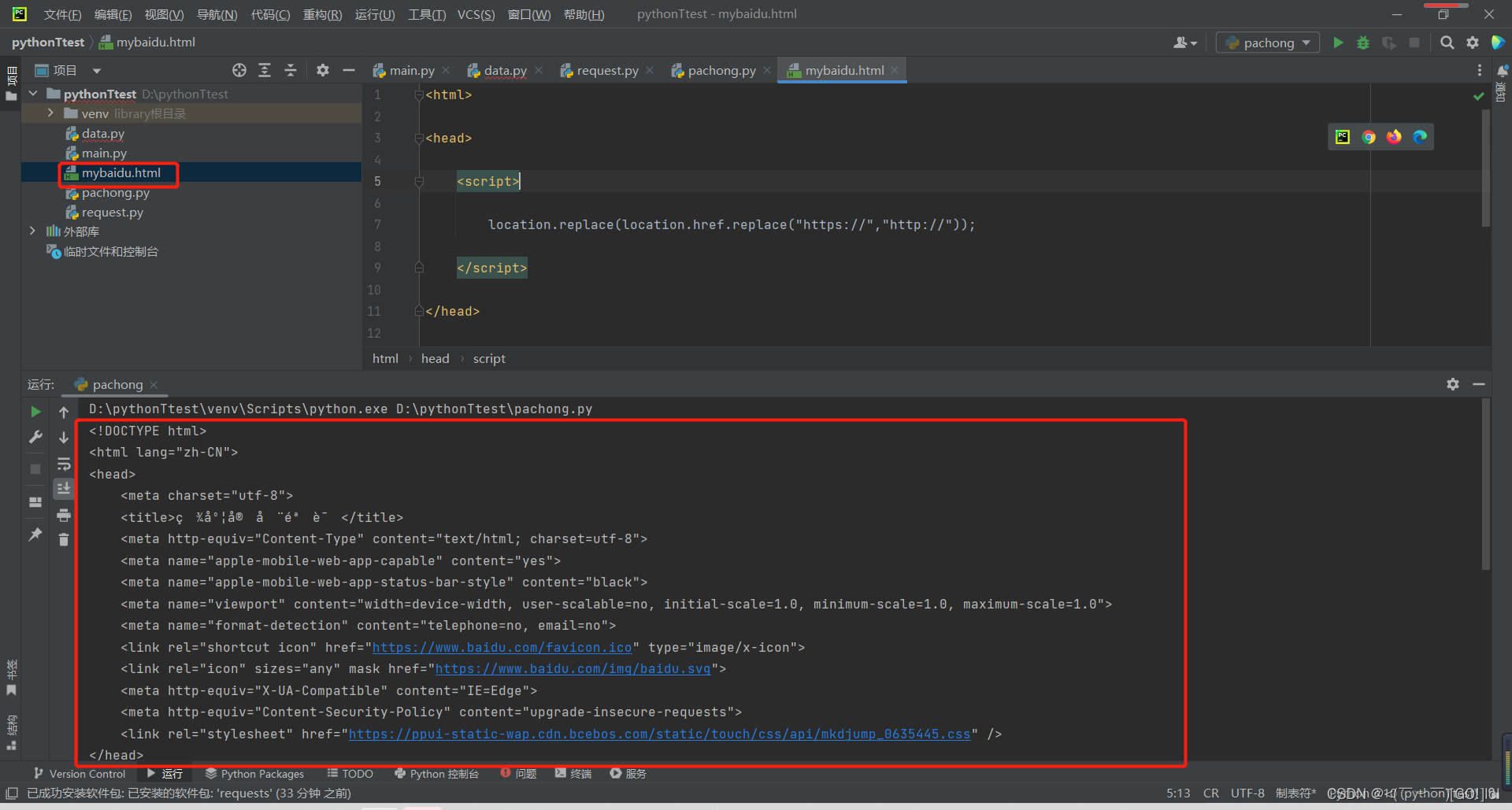Click 5:13 cursor position in status bar
1512x810 pixels.
tap(1178, 793)
